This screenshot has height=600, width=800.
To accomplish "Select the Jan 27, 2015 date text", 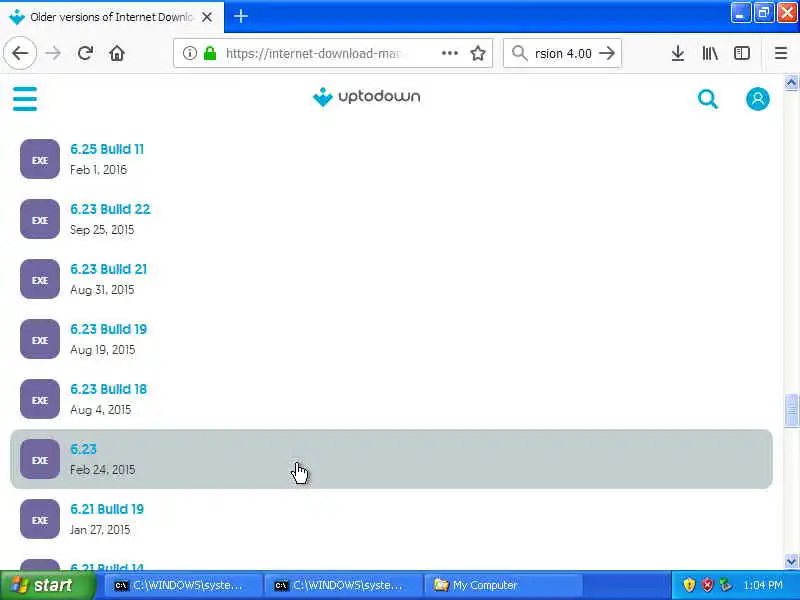I will point(100,530).
